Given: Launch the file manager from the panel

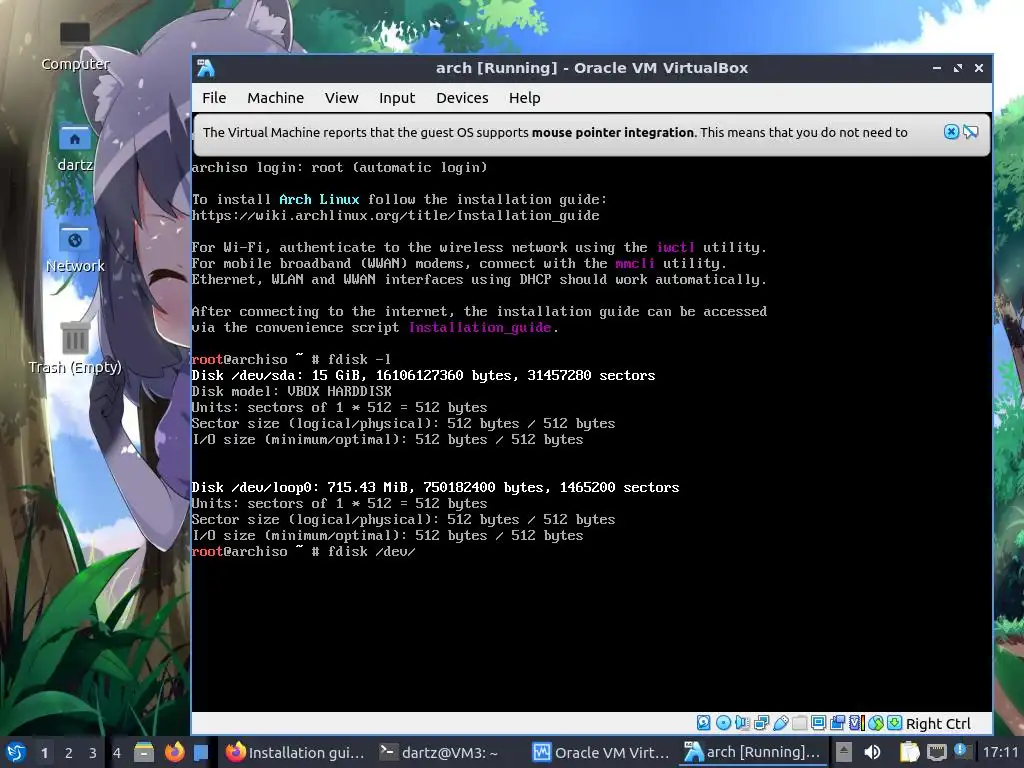Looking at the screenshot, I should 144,752.
